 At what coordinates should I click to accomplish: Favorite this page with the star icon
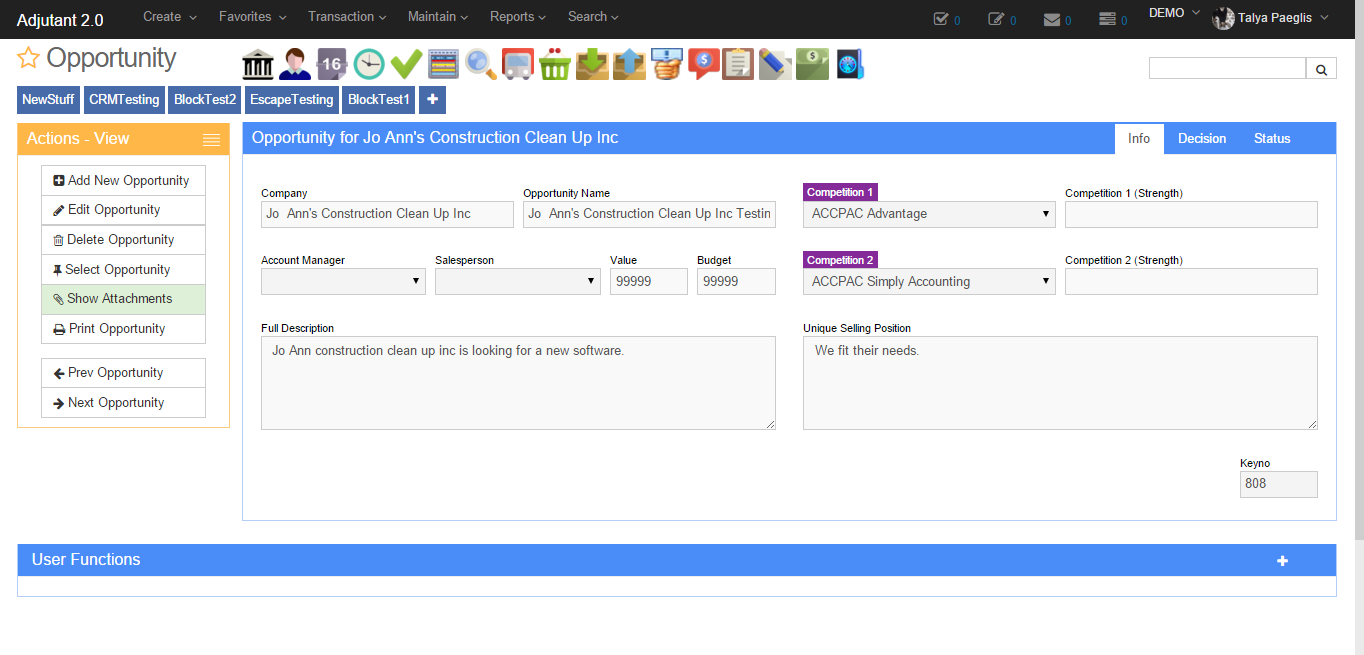(x=29, y=59)
